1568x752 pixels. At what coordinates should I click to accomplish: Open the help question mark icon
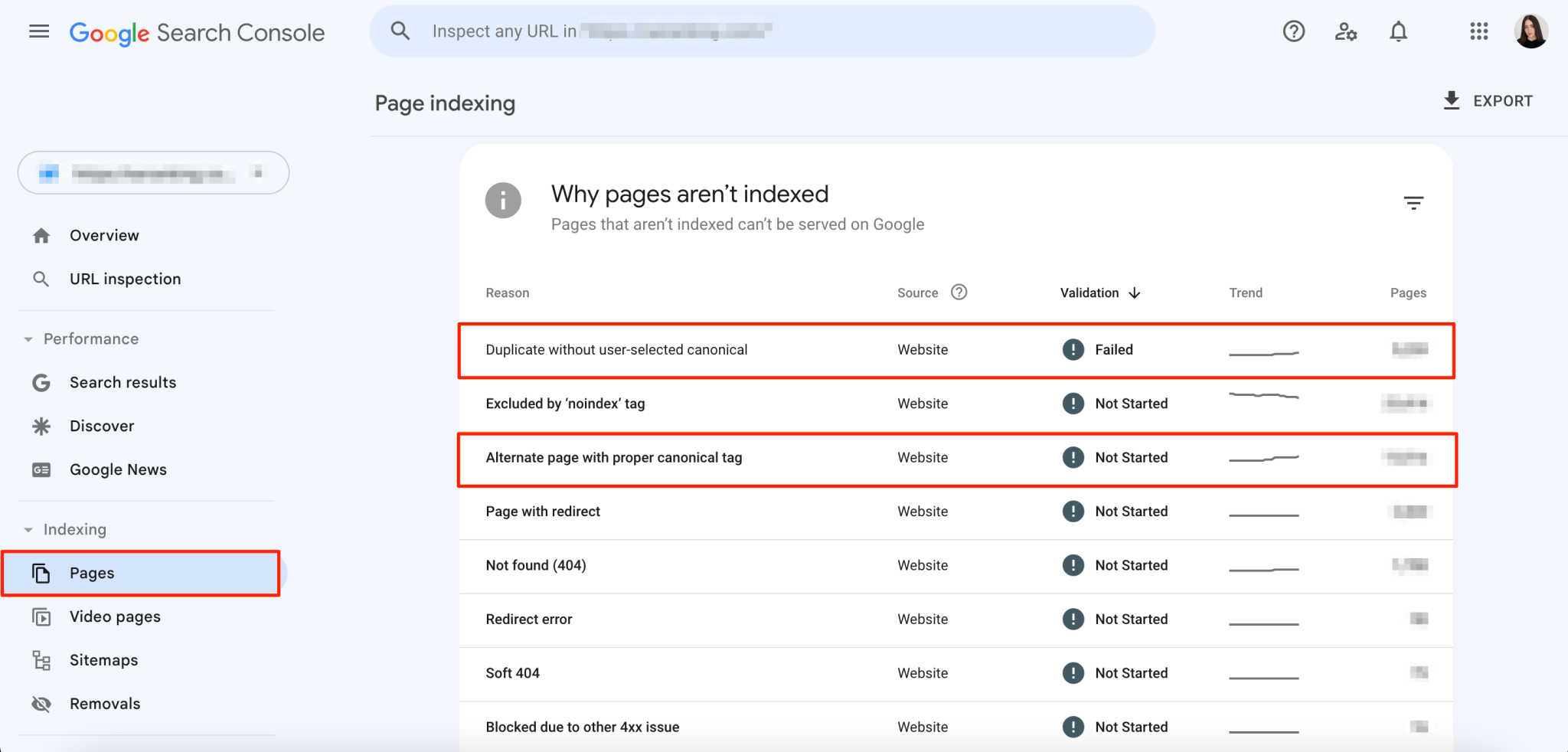1292,31
